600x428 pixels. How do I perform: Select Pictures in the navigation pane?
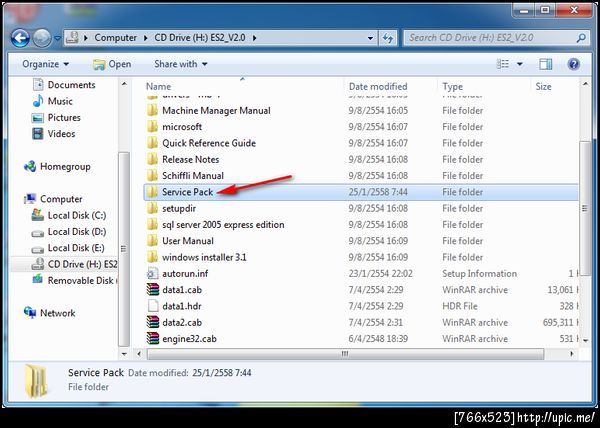tap(64, 117)
